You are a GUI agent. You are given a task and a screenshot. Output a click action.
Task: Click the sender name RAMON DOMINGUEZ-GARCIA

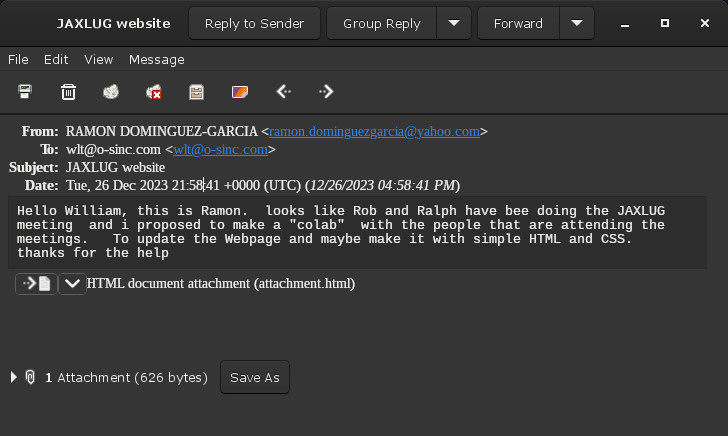click(x=162, y=131)
